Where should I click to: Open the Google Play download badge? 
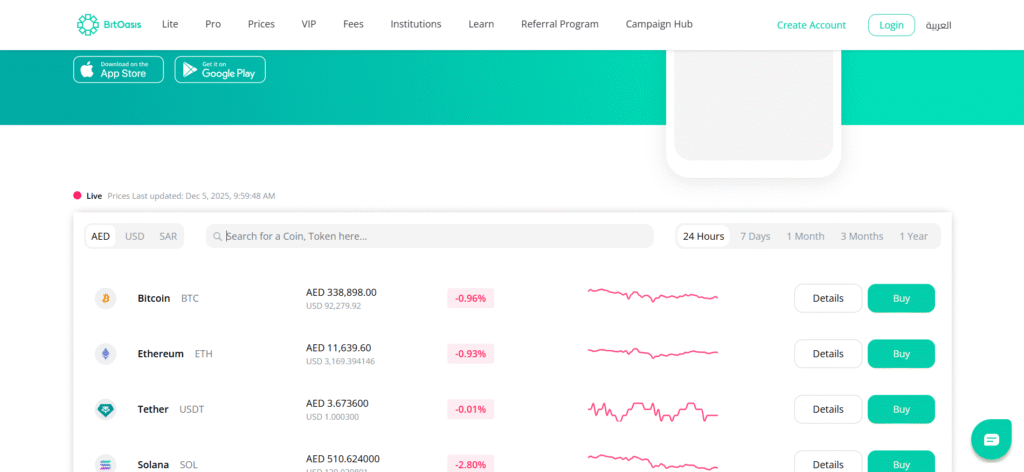coord(220,69)
